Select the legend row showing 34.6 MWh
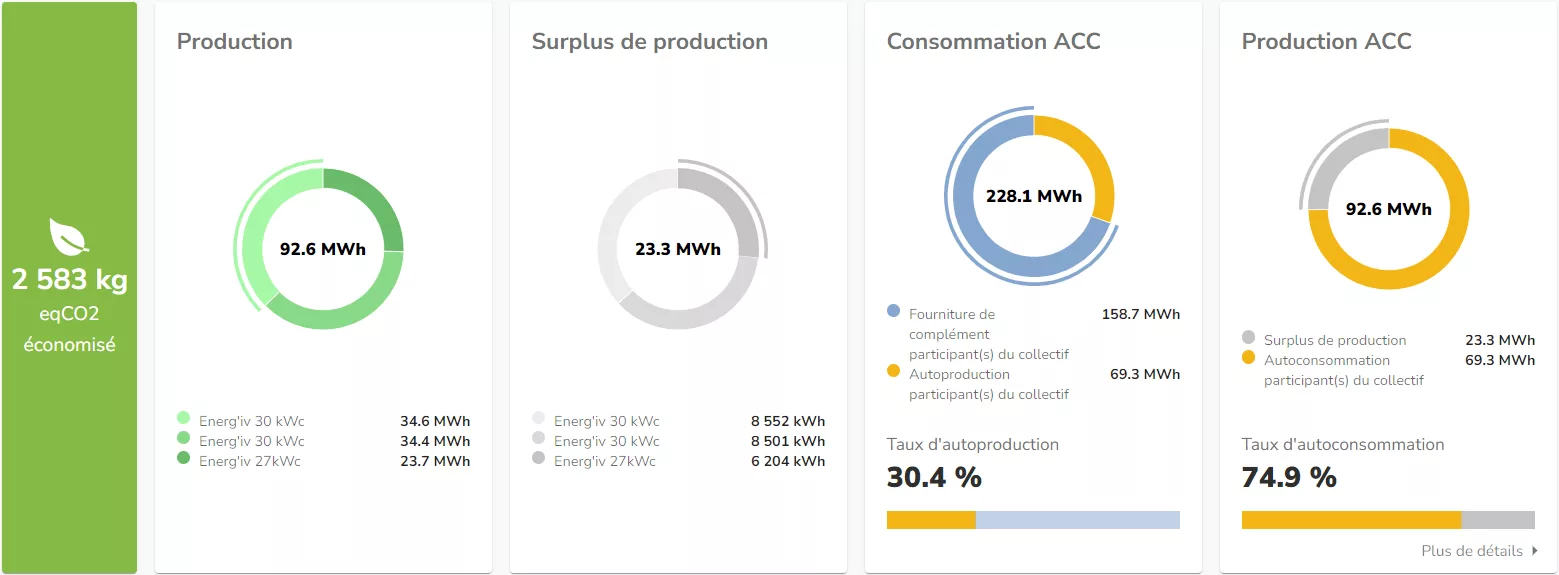The image size is (1559, 575). tap(322, 421)
